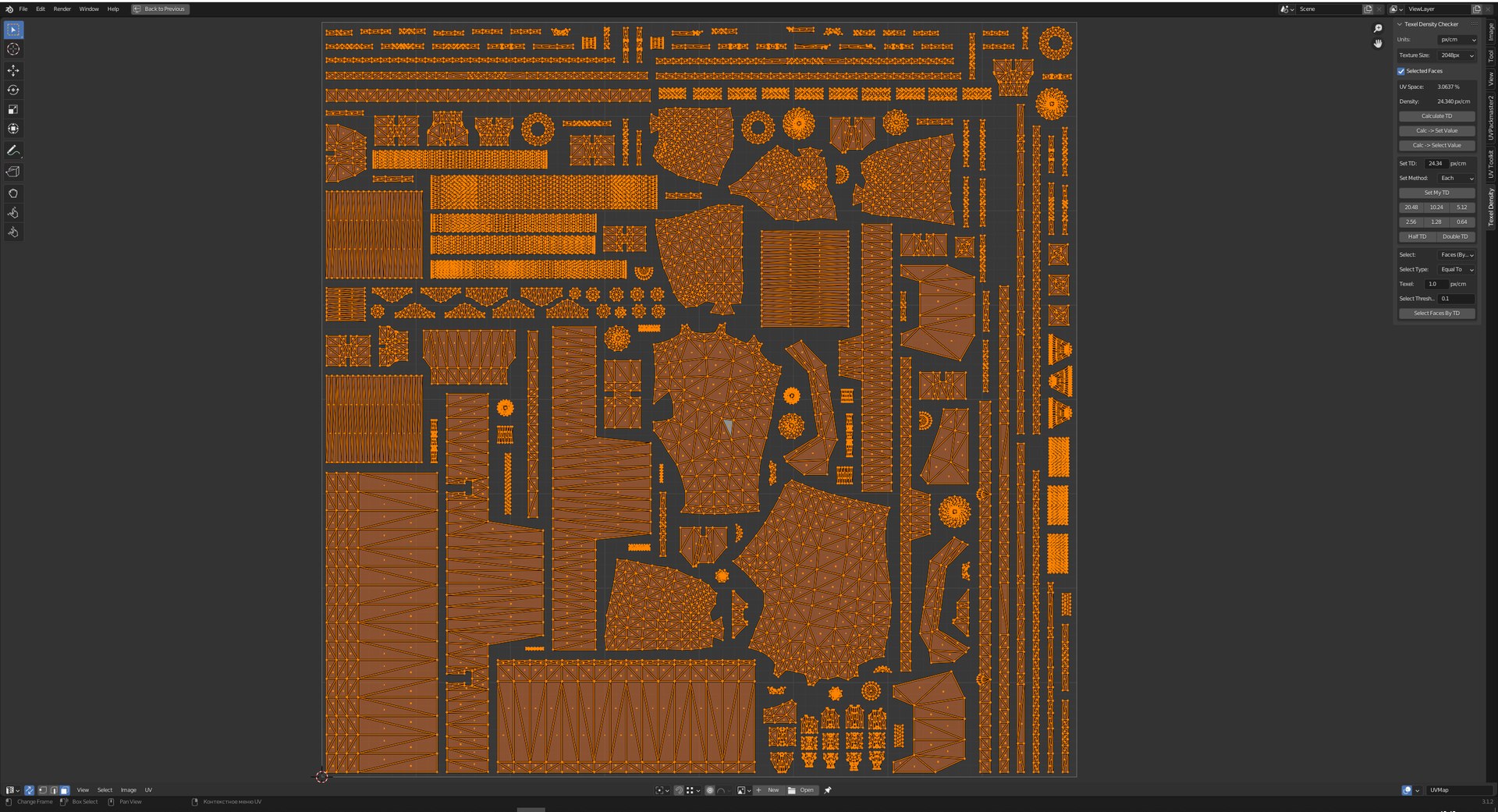Pin the image with the pin icon
This screenshot has width=1498, height=812.
[x=828, y=790]
